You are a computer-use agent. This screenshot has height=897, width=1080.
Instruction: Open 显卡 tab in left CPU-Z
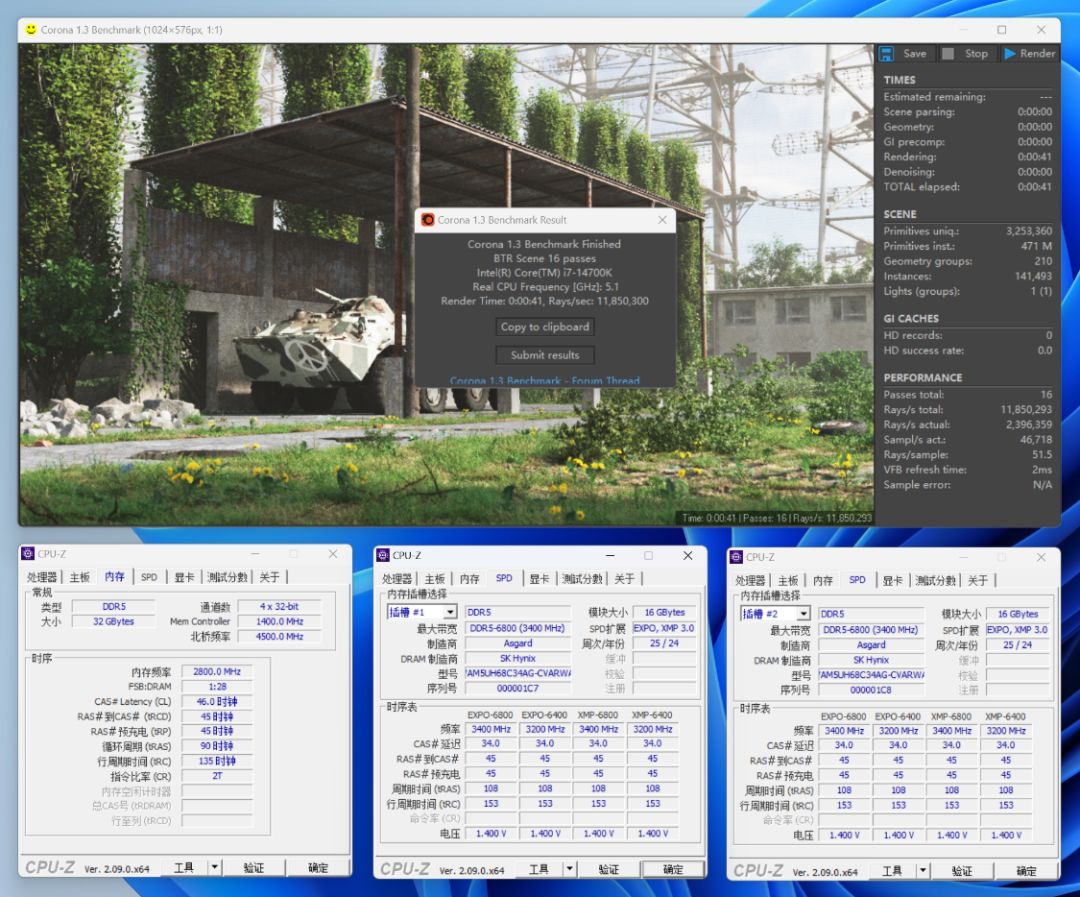[x=184, y=577]
